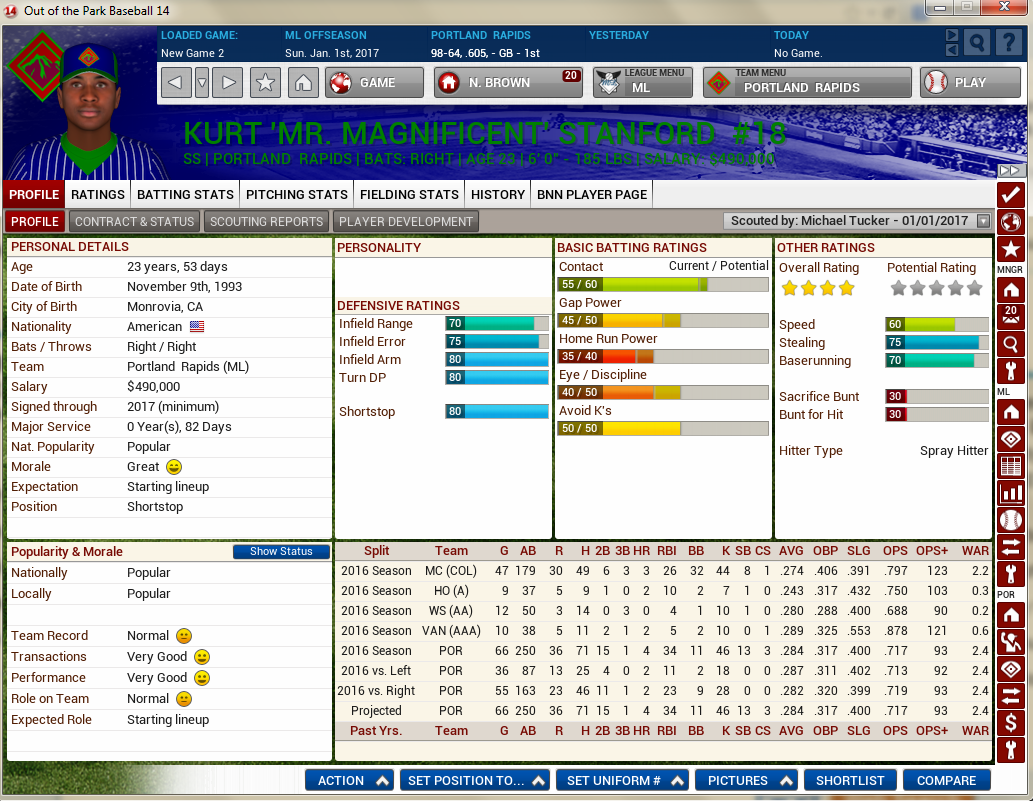Viewport: 1035px width, 802px height.
Task: Open the transactions arrows icon in the ML group
Action: tap(1011, 548)
